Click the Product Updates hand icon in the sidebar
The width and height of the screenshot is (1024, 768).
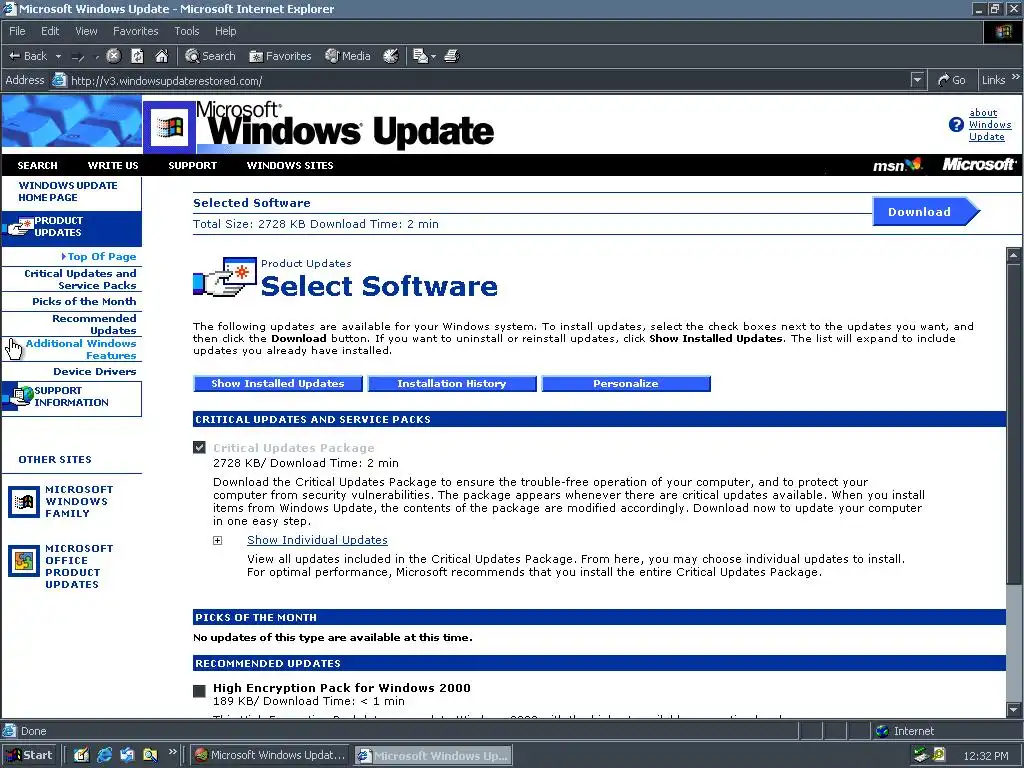point(18,227)
